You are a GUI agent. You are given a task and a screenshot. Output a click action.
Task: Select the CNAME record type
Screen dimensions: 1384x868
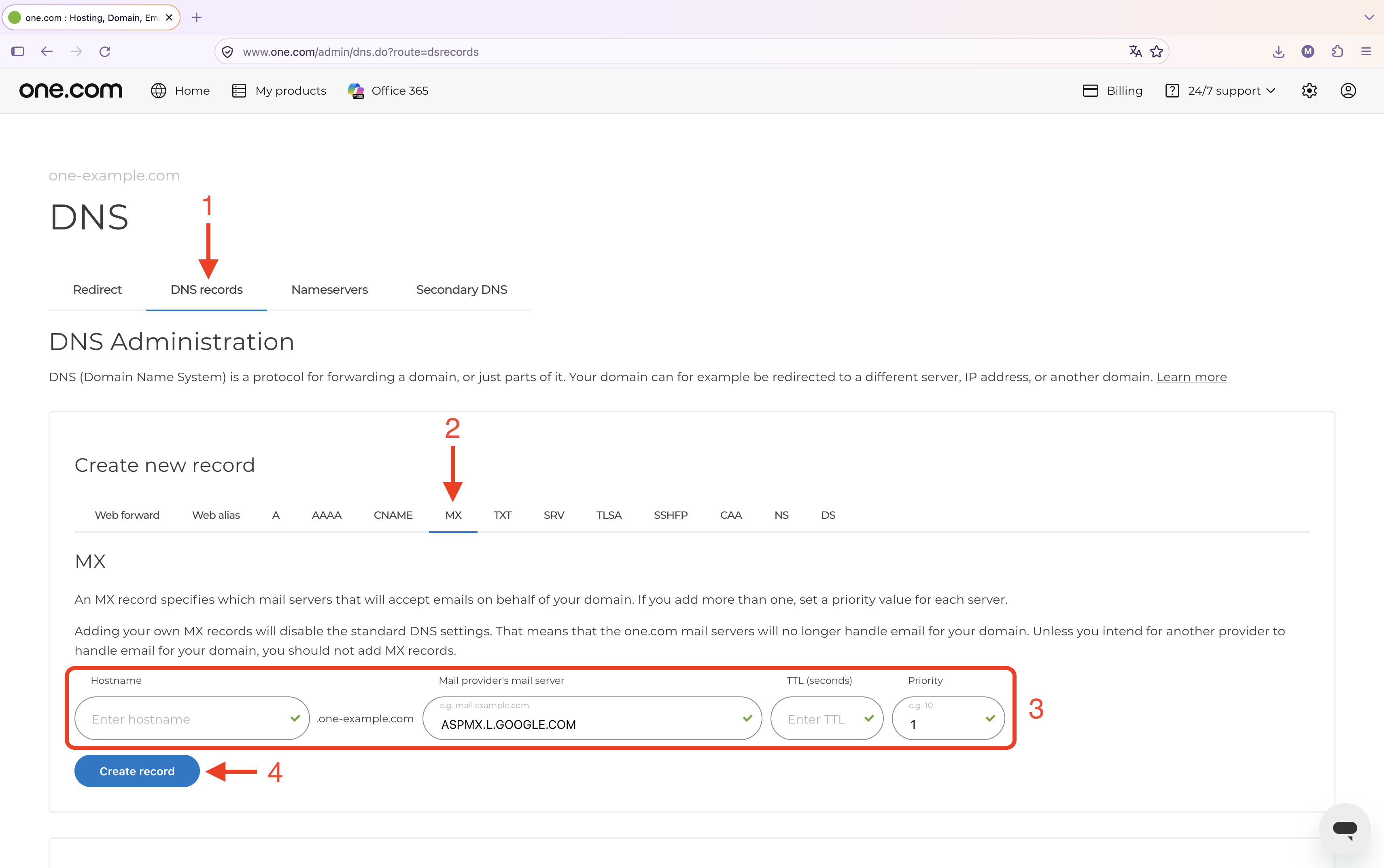tap(393, 515)
